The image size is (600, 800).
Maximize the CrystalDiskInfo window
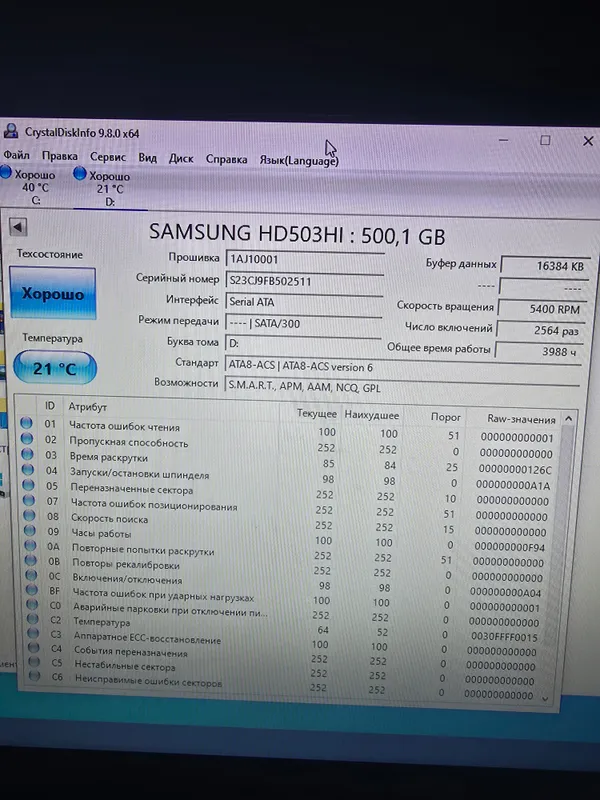pyautogui.click(x=545, y=140)
